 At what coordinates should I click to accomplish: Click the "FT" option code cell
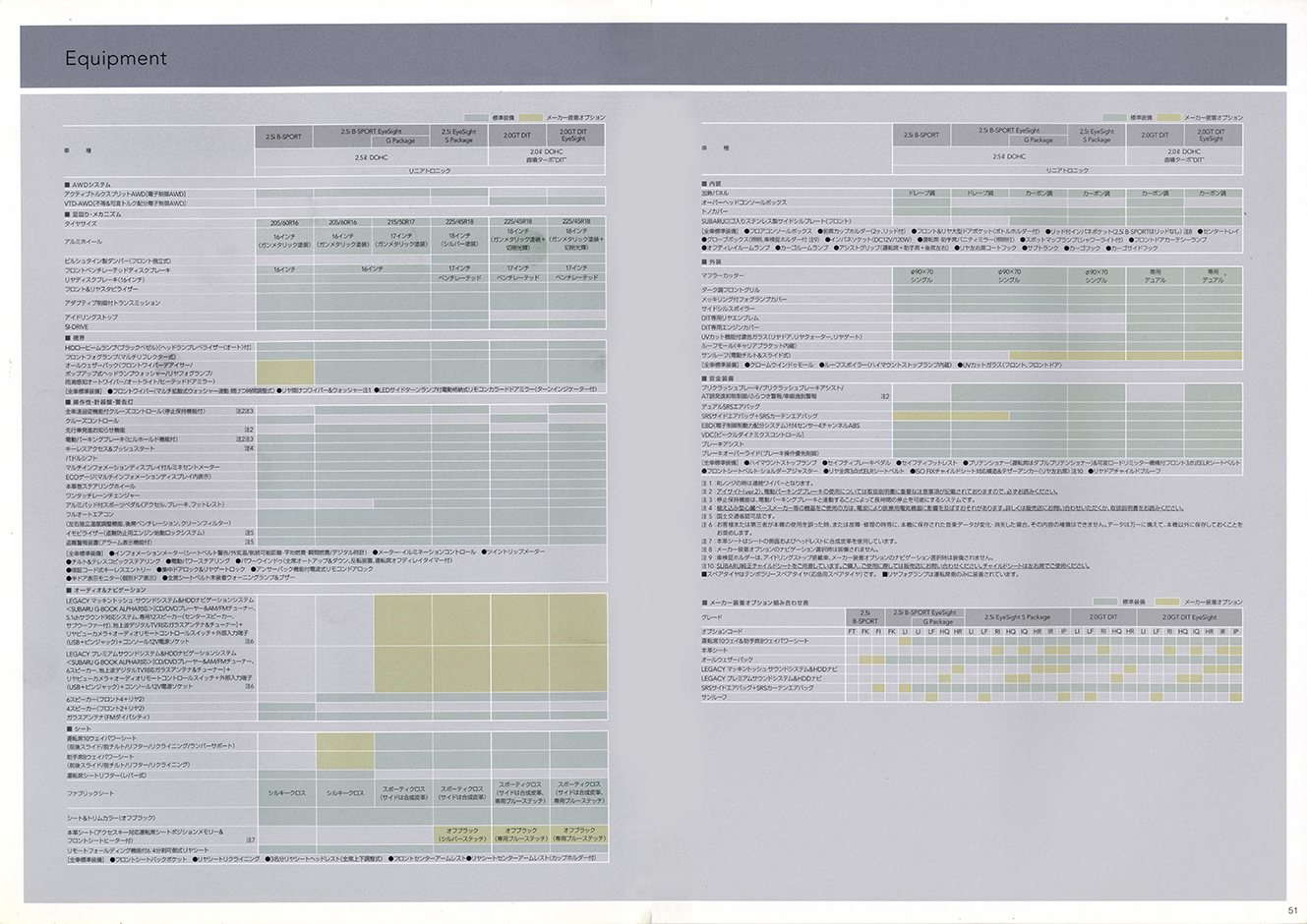pos(853,631)
